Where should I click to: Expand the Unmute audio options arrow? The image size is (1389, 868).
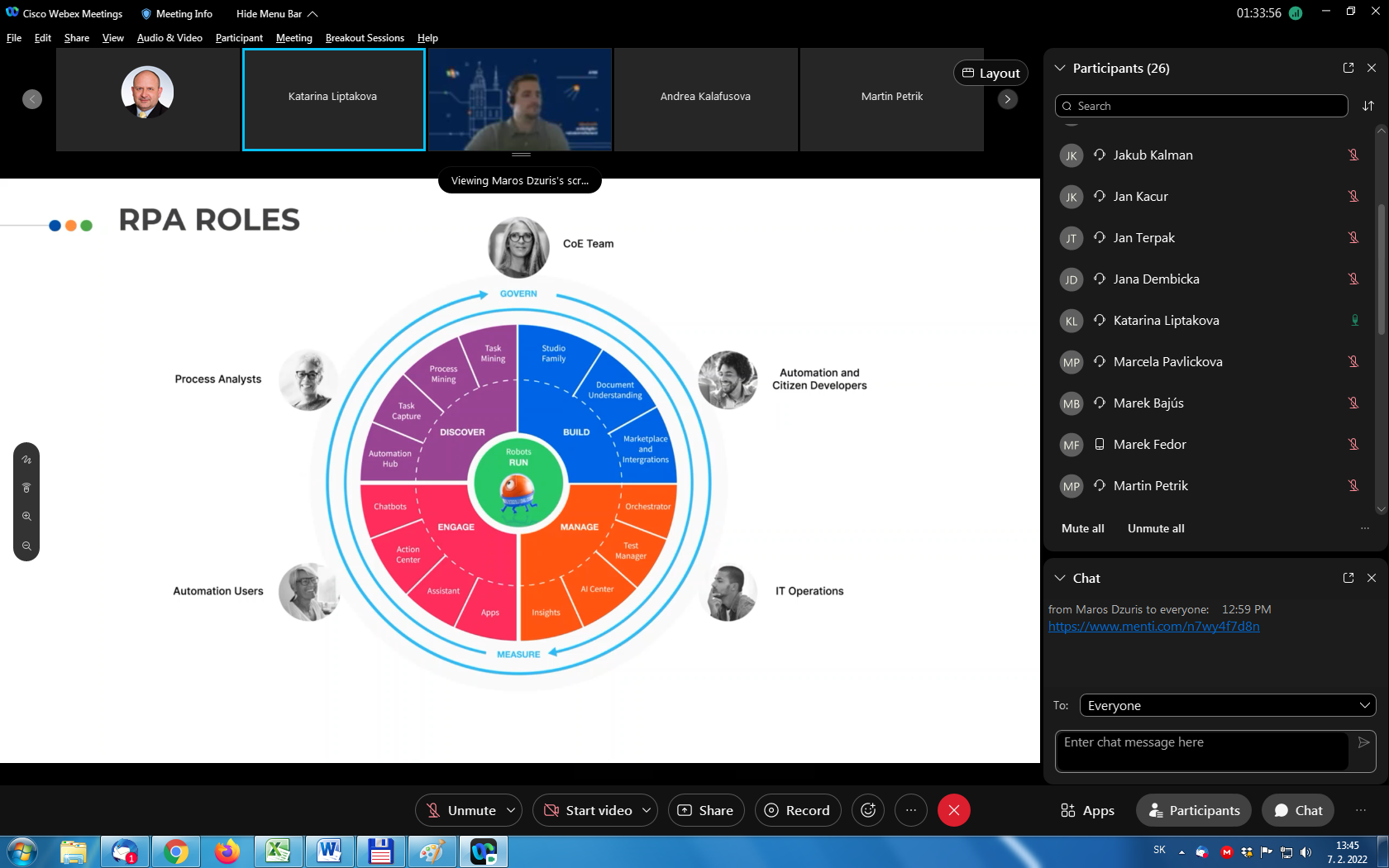coord(511,810)
